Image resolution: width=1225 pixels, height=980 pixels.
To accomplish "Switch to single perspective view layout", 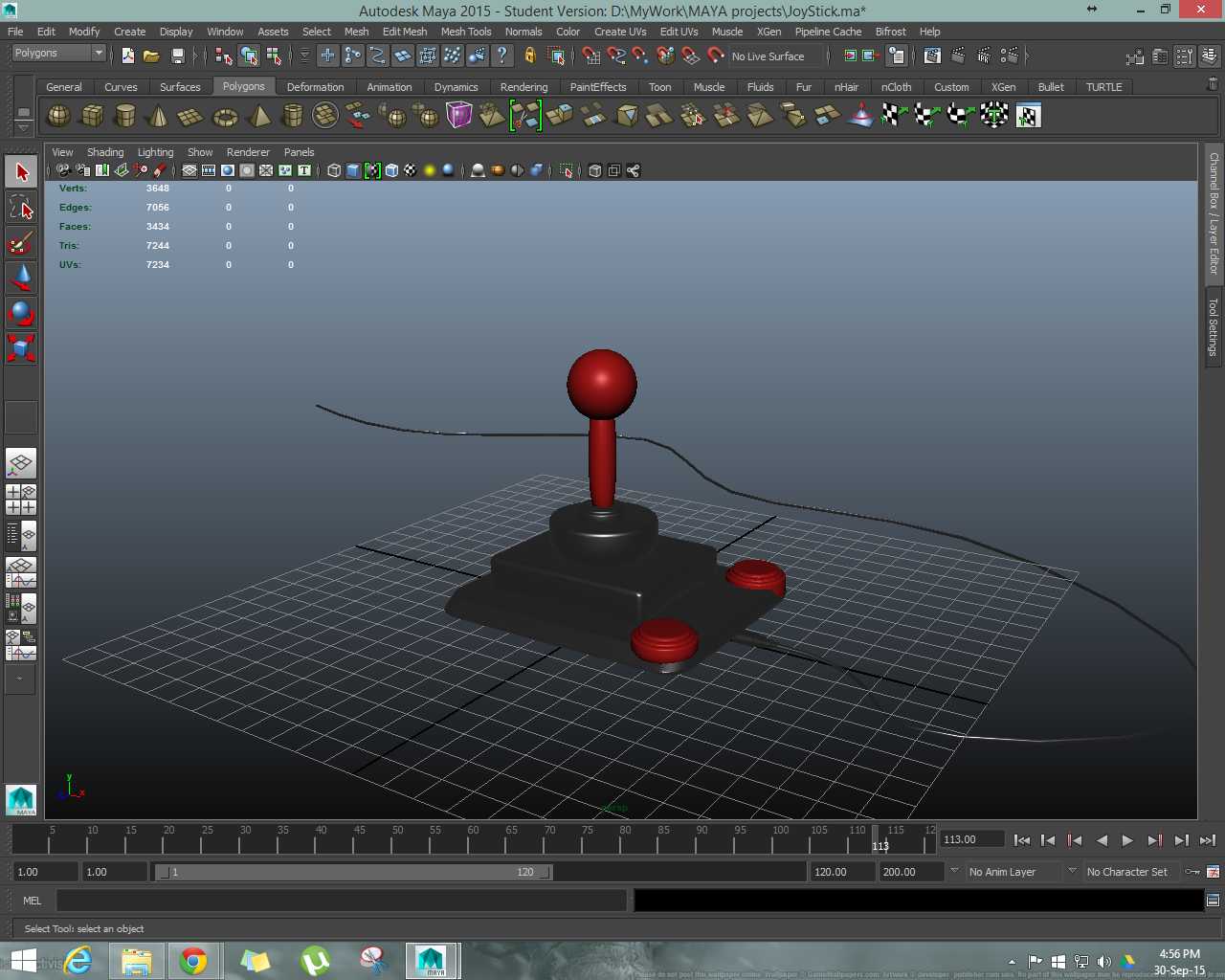I will pos(21,464).
